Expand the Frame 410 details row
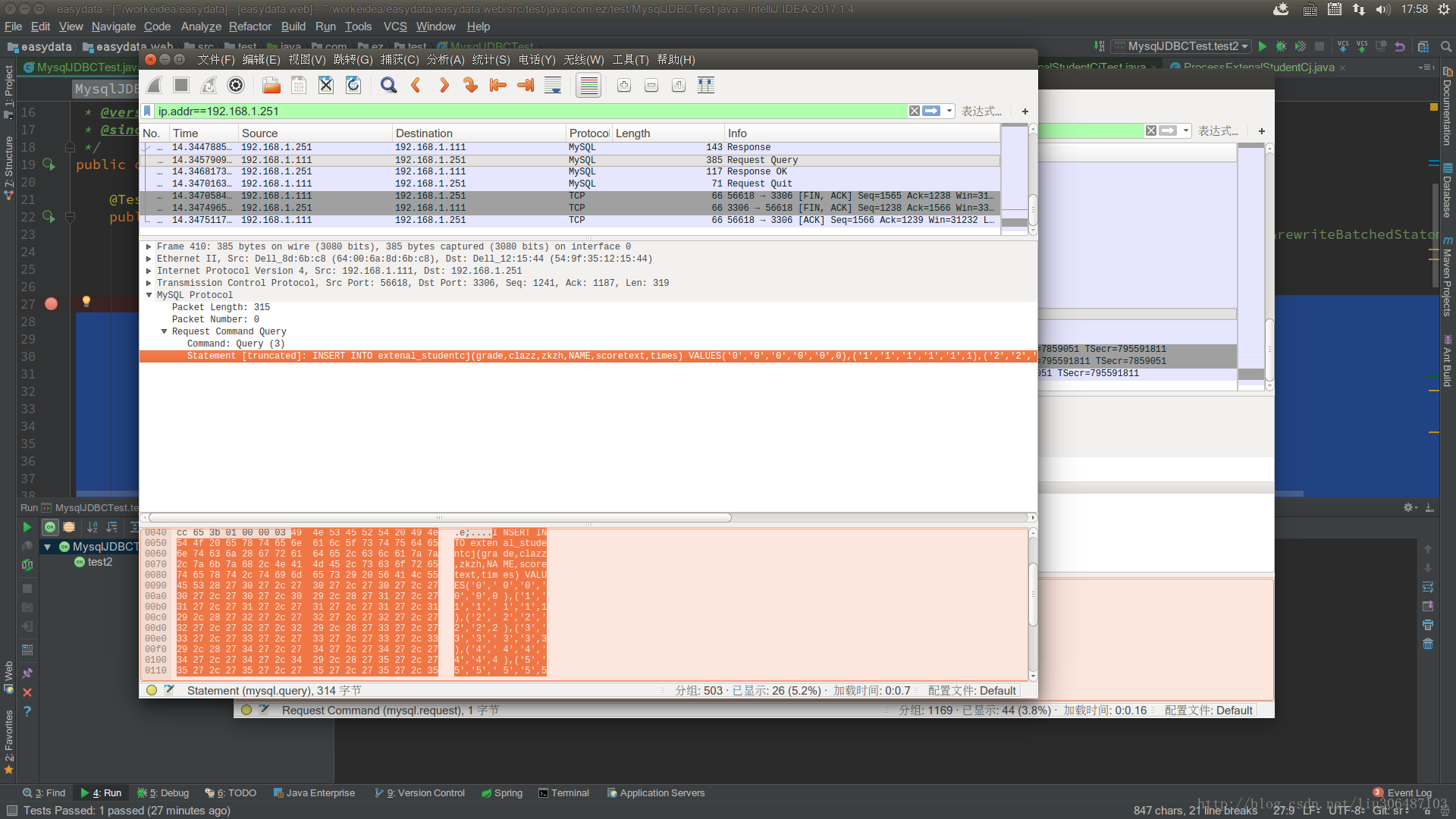 point(149,246)
